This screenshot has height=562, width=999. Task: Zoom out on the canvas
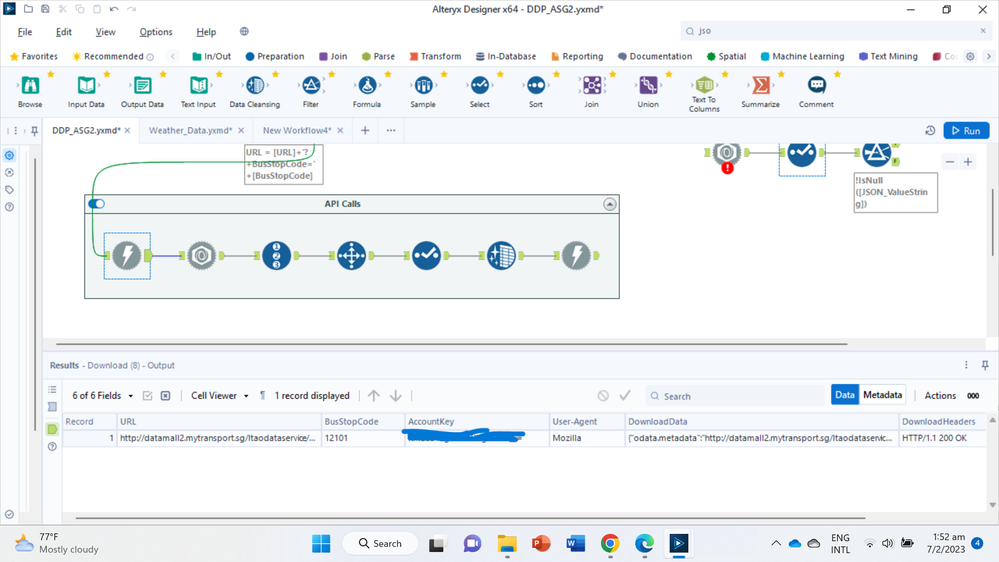(x=950, y=162)
